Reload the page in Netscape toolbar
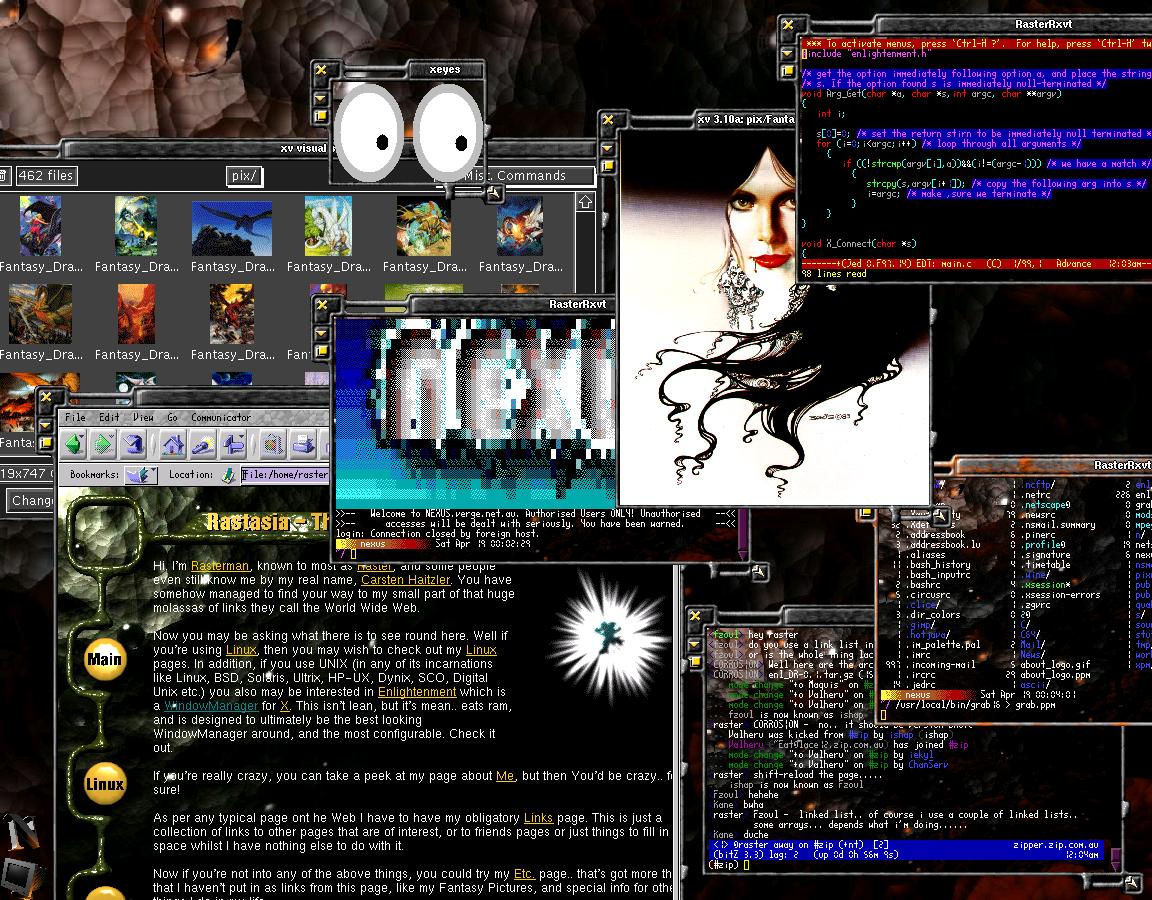 pyautogui.click(x=133, y=444)
